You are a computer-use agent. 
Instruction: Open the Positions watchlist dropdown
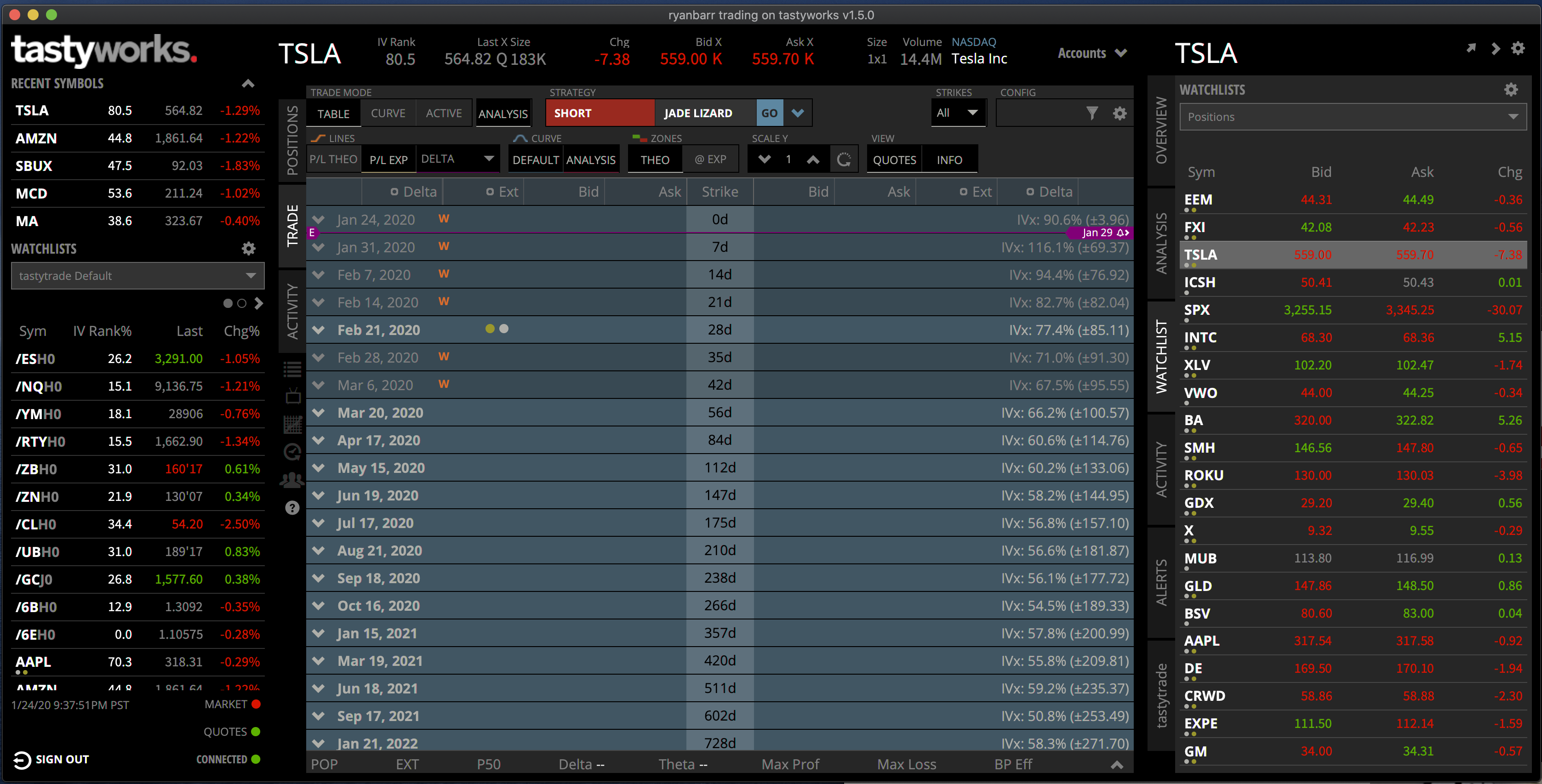[x=1353, y=117]
